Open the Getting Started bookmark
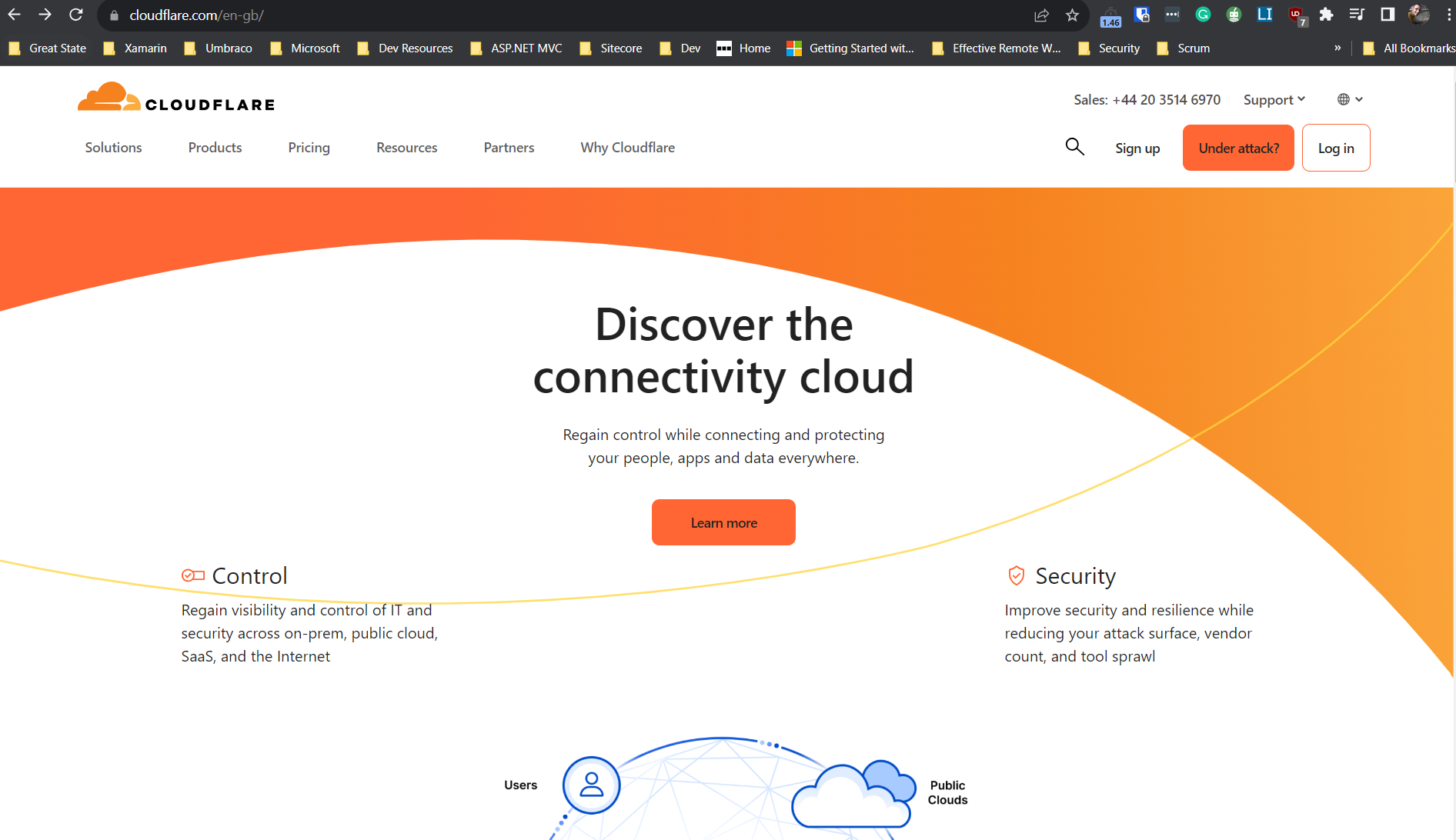Image resolution: width=1456 pixels, height=840 pixels. [850, 48]
